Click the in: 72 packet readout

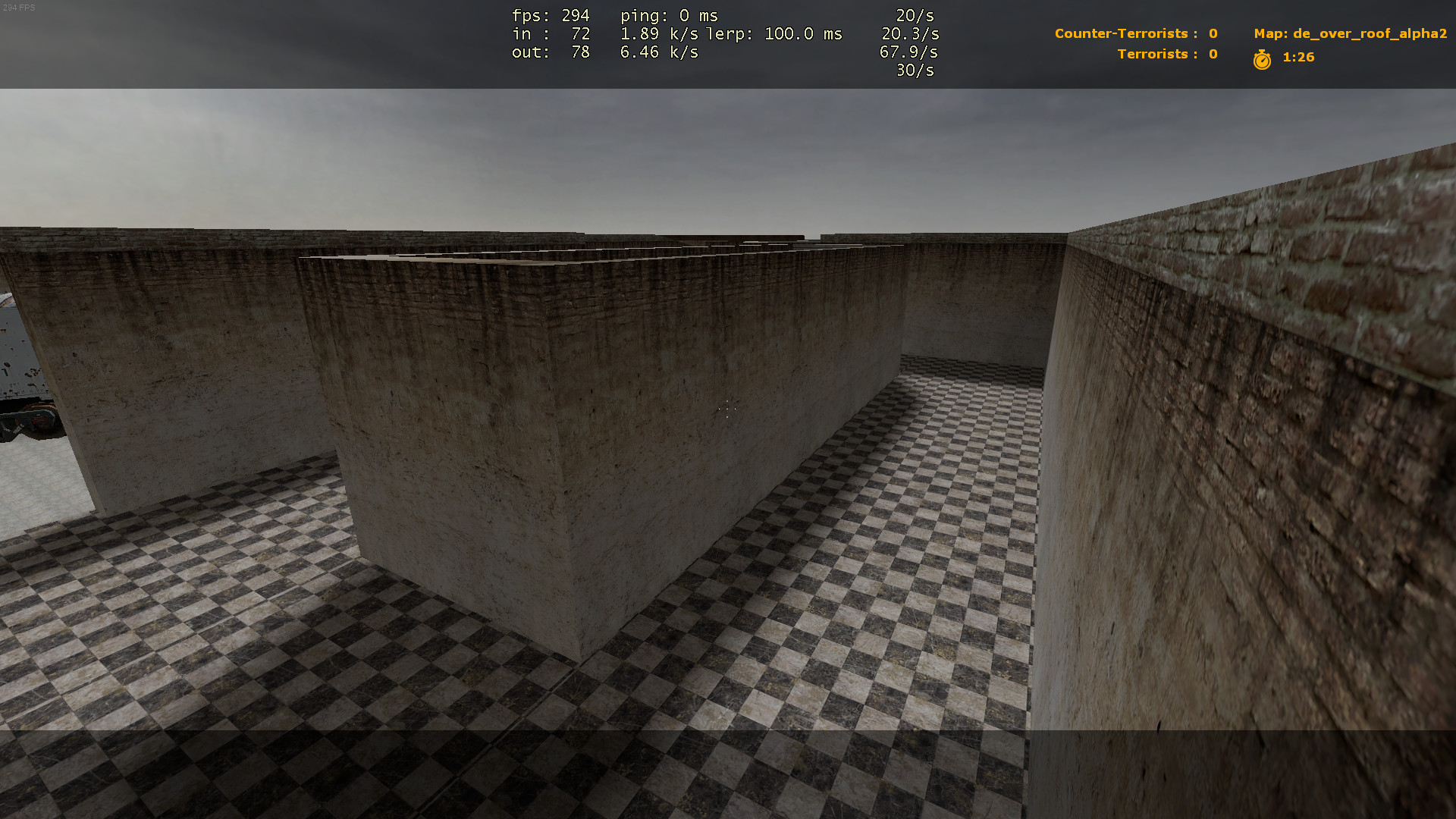(x=551, y=34)
